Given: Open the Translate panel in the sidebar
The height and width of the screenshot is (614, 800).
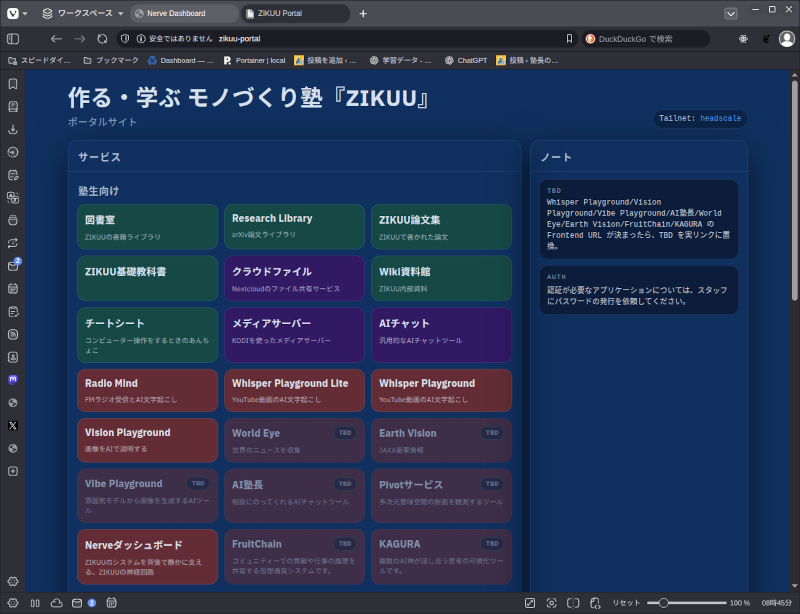Looking at the screenshot, I should 13,197.
